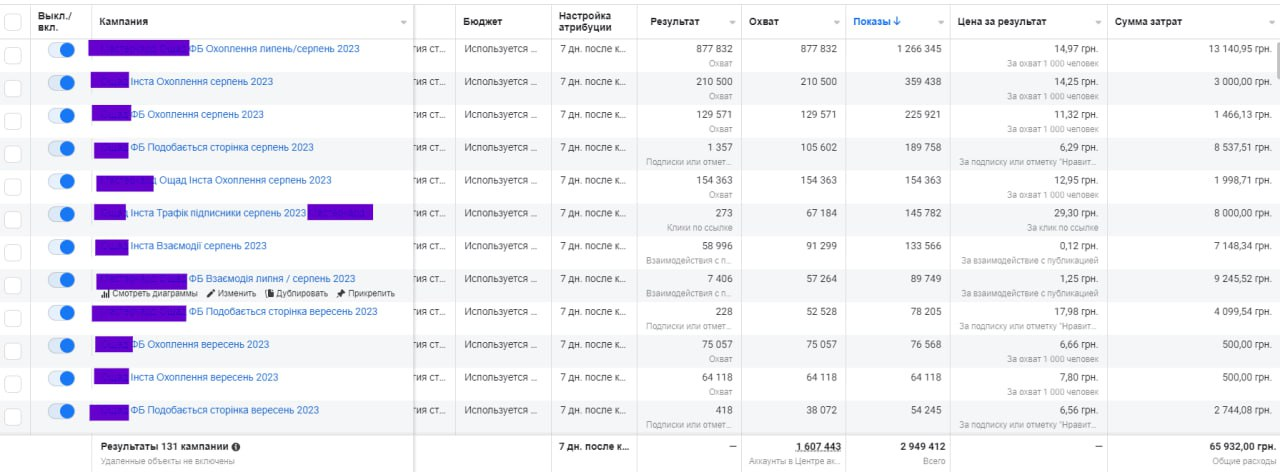Screen dimensions: 1280x472
Task: Open dropdown arrow of Сумма затрат column
Action: [1266, 22]
